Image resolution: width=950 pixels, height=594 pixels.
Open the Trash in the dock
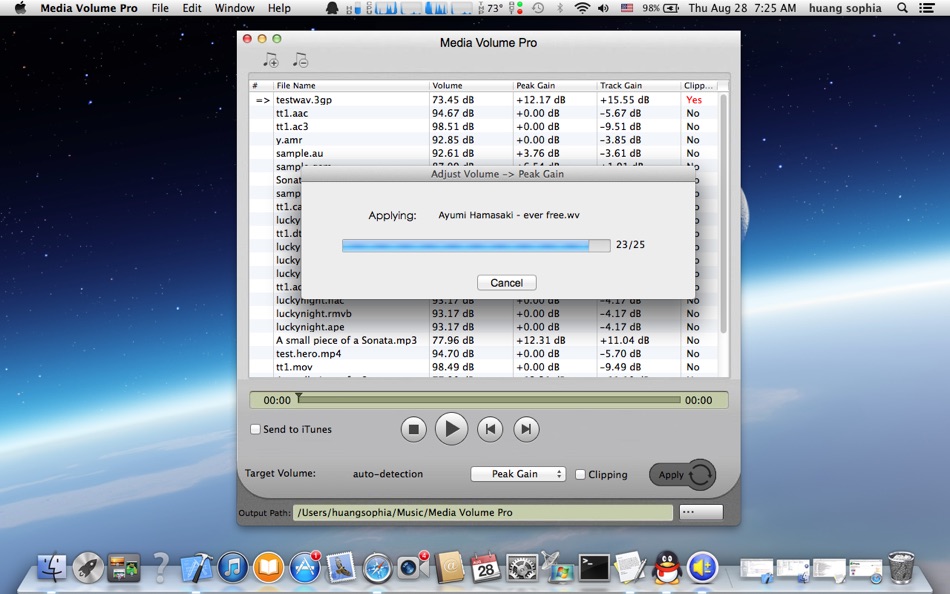[901, 567]
